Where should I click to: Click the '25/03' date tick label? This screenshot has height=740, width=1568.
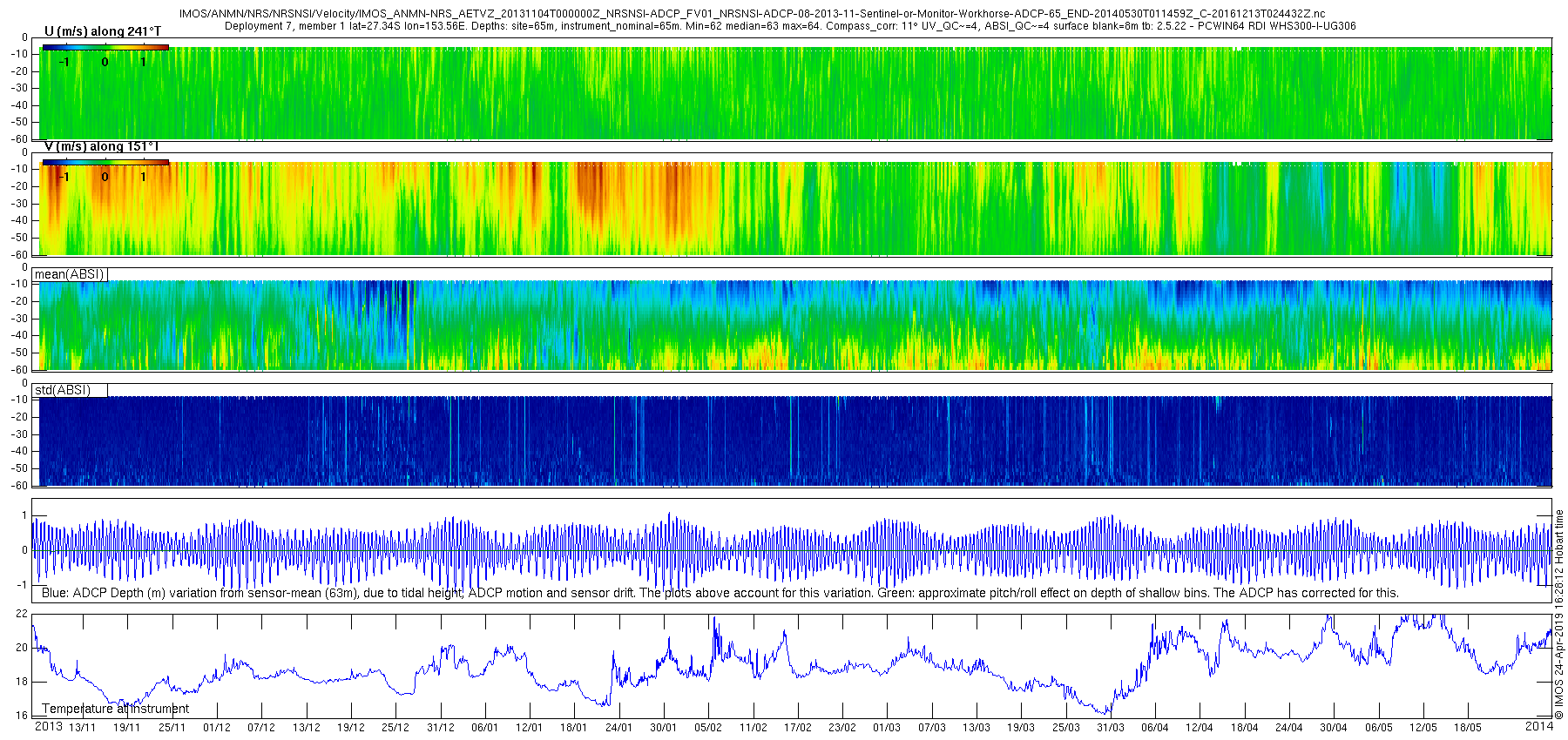point(1066,728)
